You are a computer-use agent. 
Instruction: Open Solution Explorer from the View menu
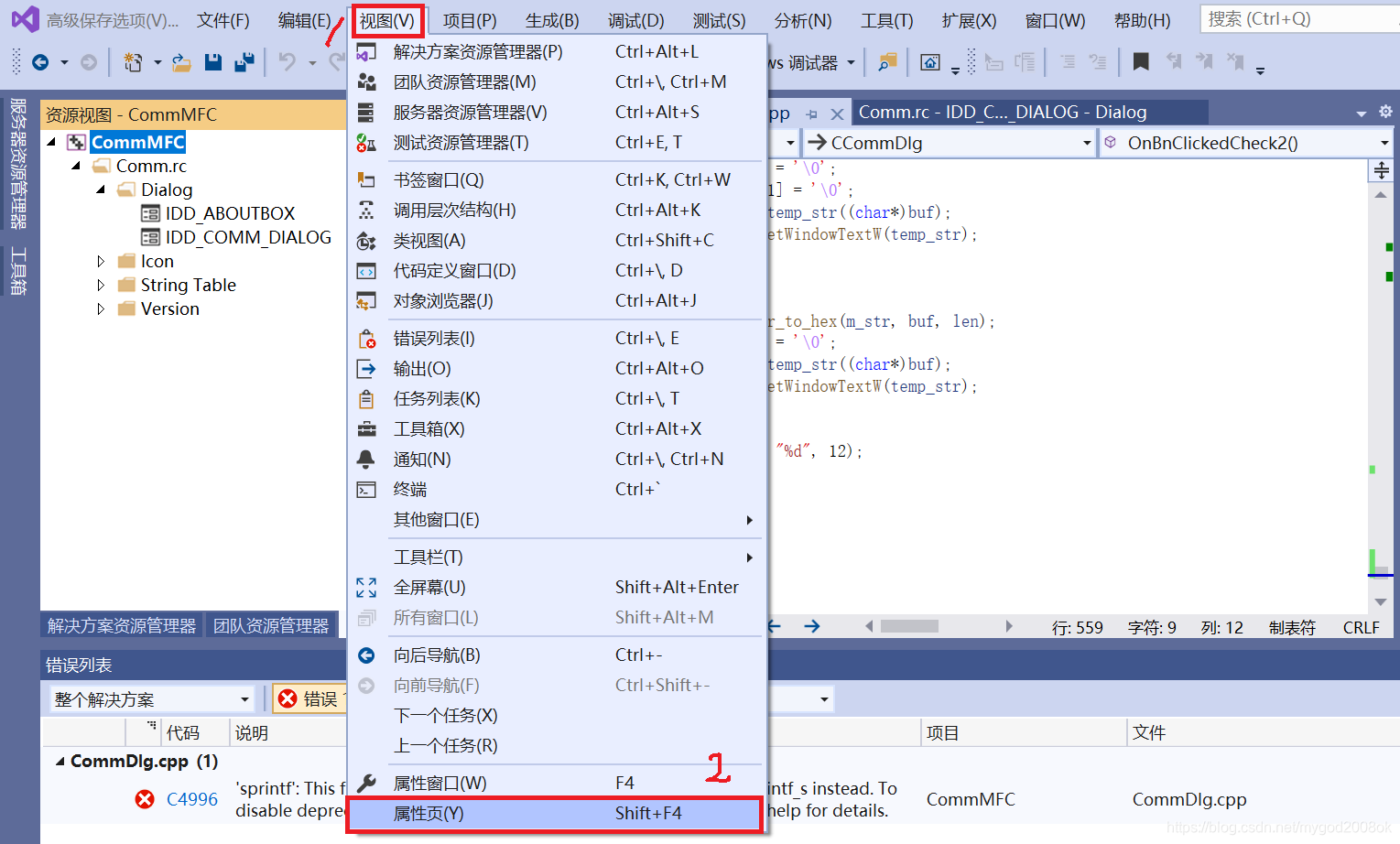pyautogui.click(x=557, y=52)
